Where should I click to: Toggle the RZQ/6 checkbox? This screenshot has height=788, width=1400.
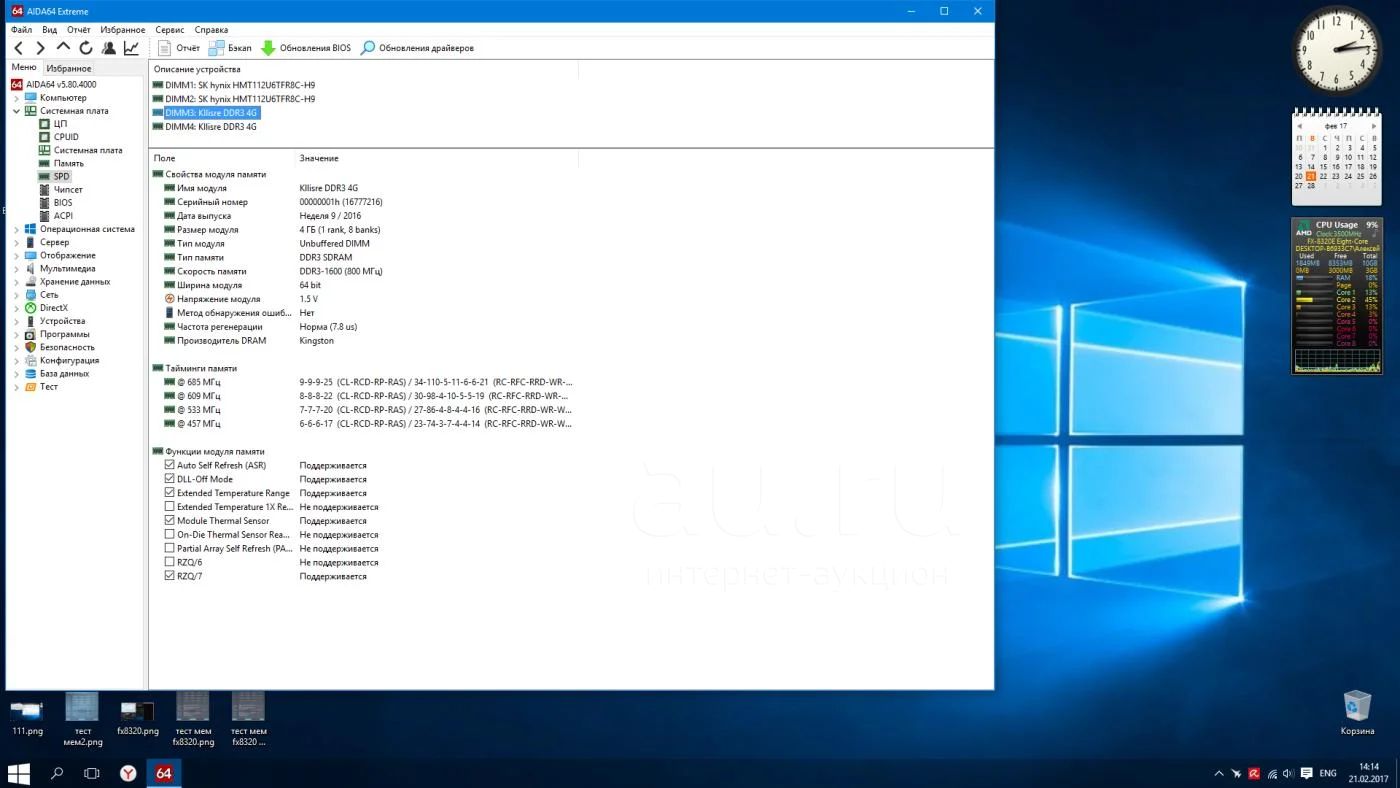pos(169,562)
